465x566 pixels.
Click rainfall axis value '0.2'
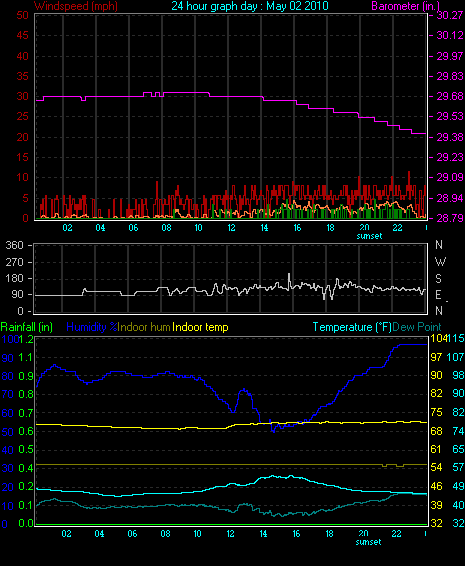(x=26, y=487)
